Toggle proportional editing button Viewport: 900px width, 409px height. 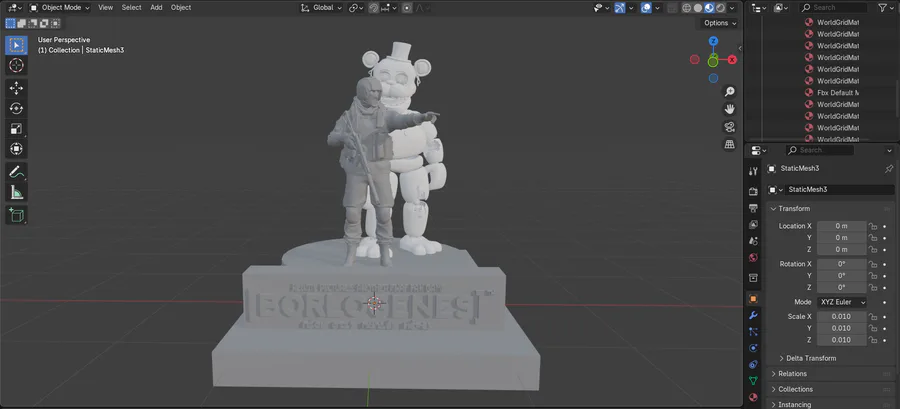pyautogui.click(x=407, y=8)
